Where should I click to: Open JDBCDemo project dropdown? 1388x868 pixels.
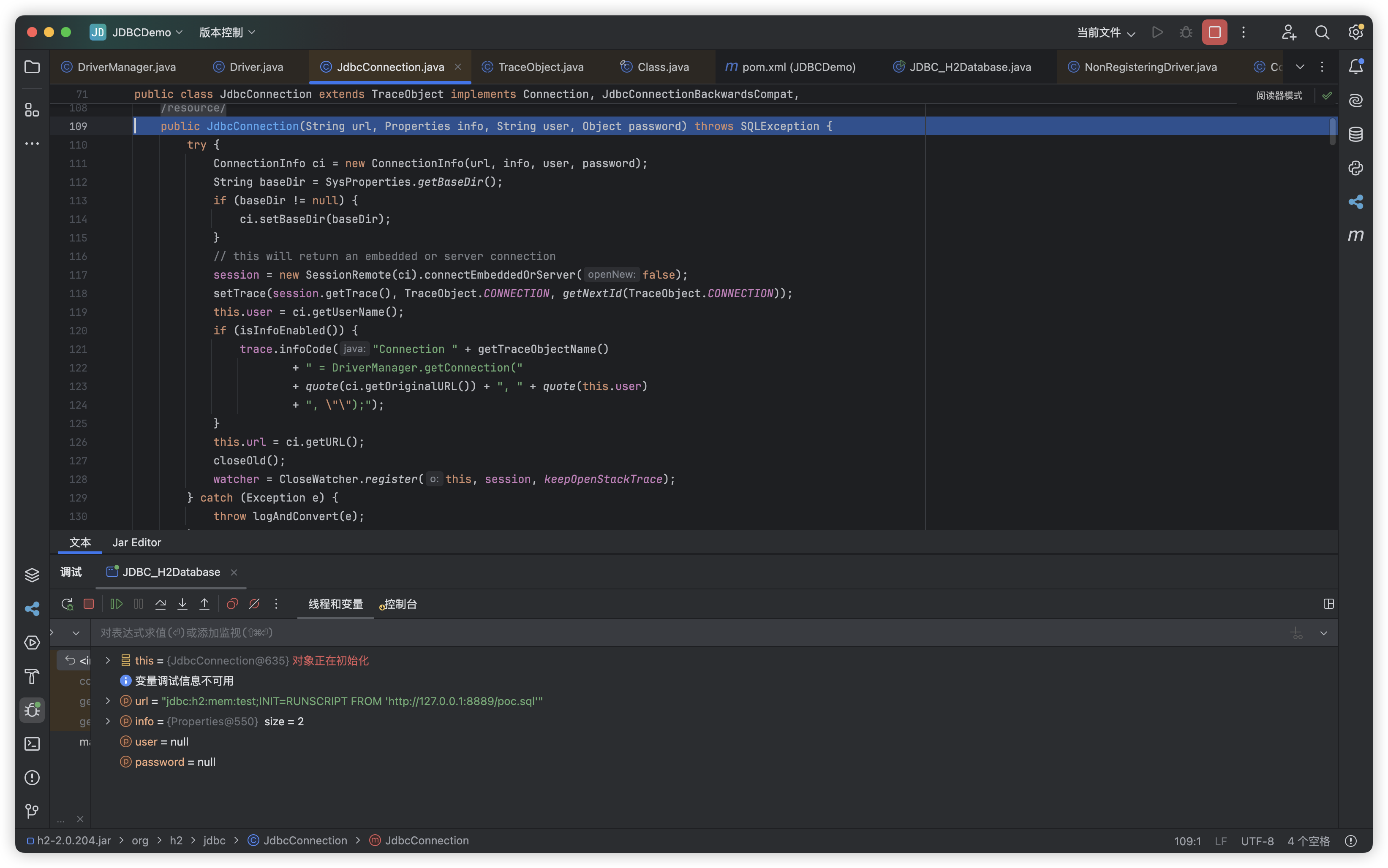(x=147, y=32)
